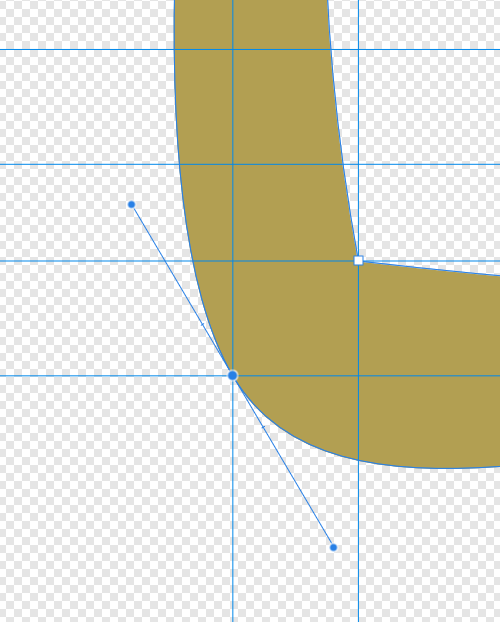This screenshot has width=500, height=622.
Task: Click intersection of top horizontal and right vertical guides
Action: (359, 50)
